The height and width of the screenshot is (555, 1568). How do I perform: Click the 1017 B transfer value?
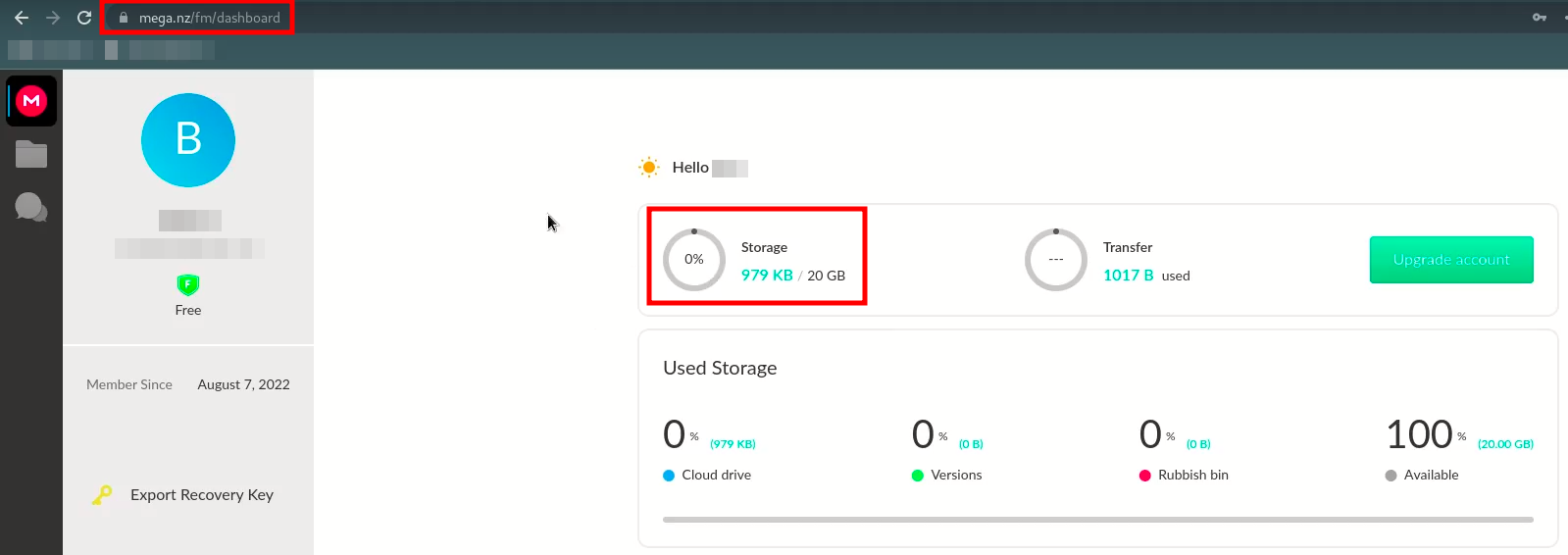point(1129,276)
